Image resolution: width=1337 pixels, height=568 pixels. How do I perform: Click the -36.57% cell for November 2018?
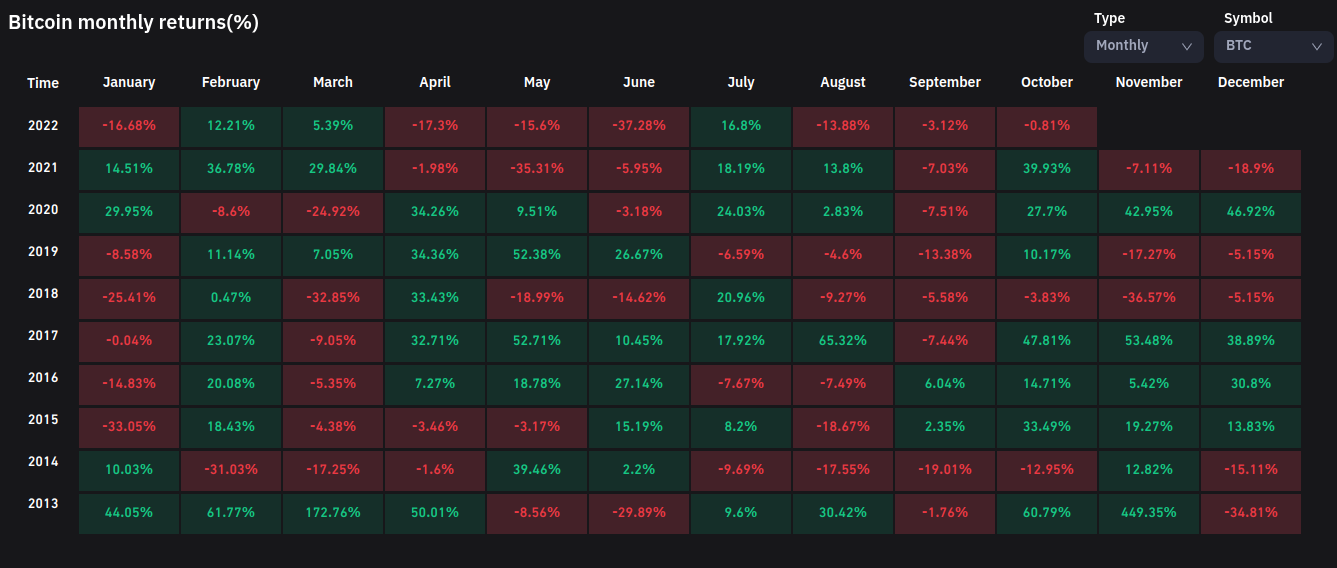point(1148,299)
